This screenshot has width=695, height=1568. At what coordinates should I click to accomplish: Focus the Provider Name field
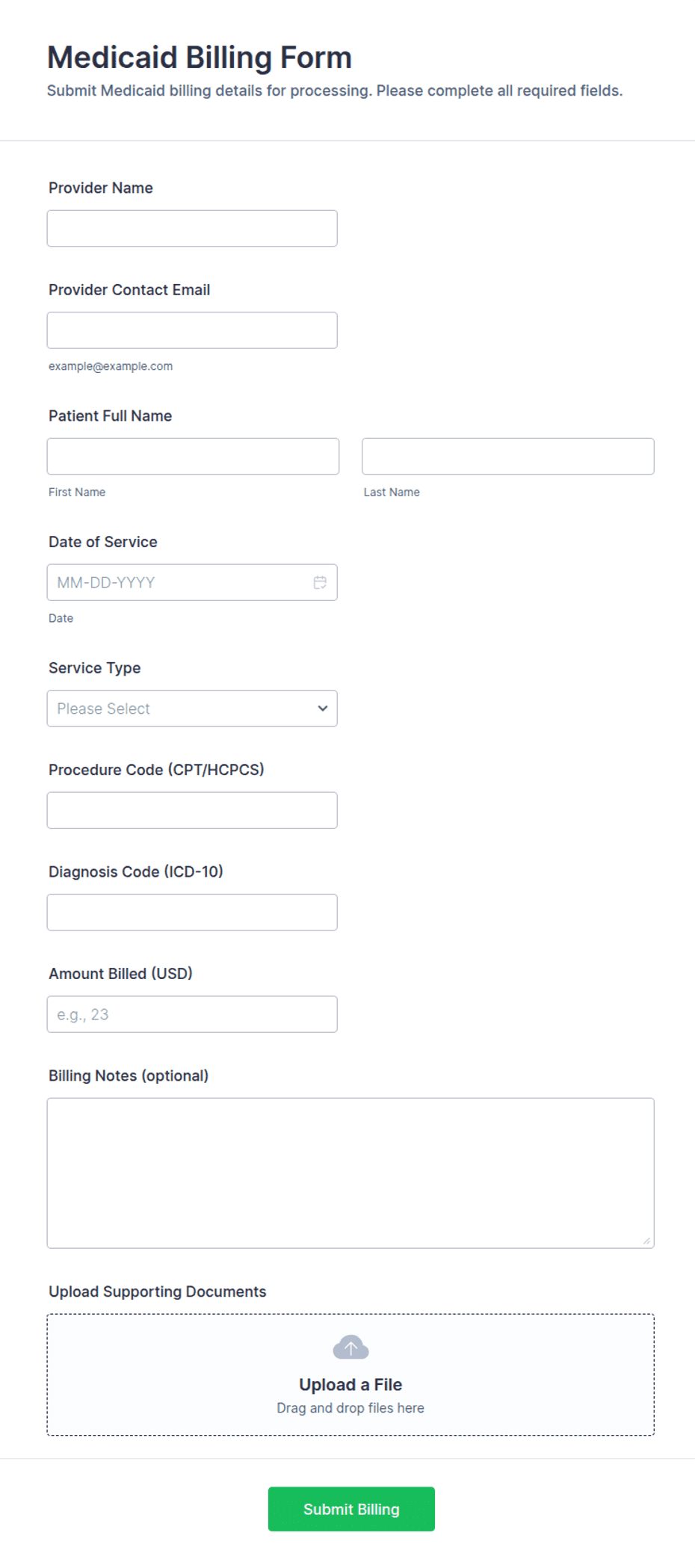click(x=192, y=228)
